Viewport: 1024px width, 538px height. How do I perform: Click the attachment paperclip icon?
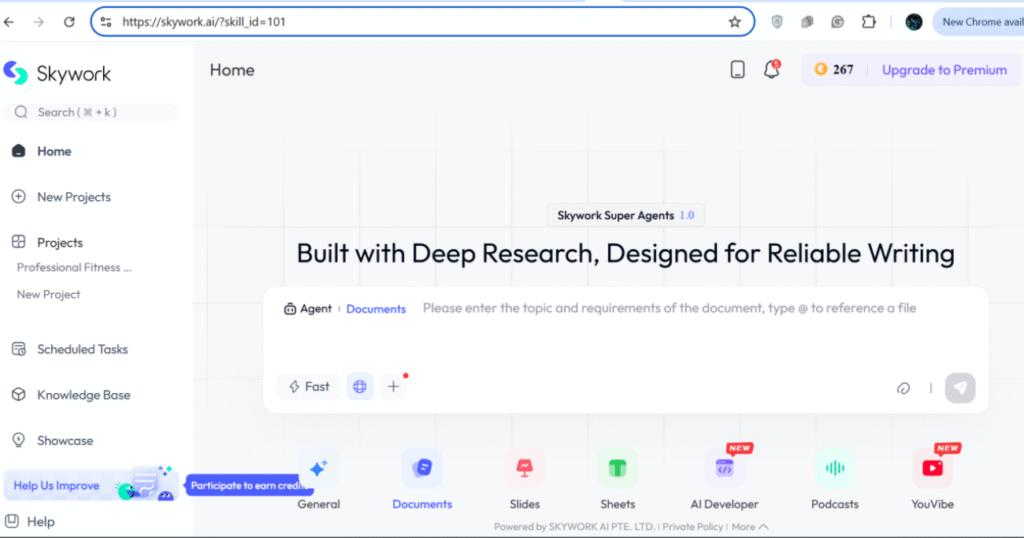pyautogui.click(x=903, y=388)
